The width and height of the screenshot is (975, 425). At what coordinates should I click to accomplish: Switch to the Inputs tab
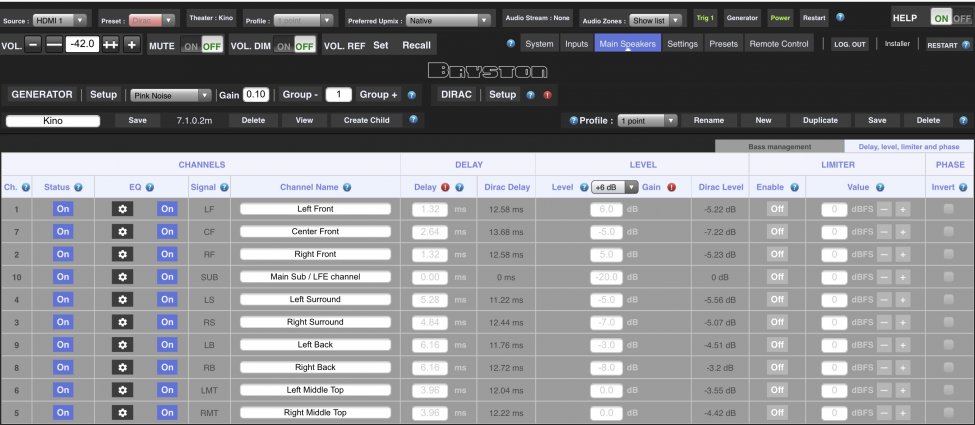(576, 44)
